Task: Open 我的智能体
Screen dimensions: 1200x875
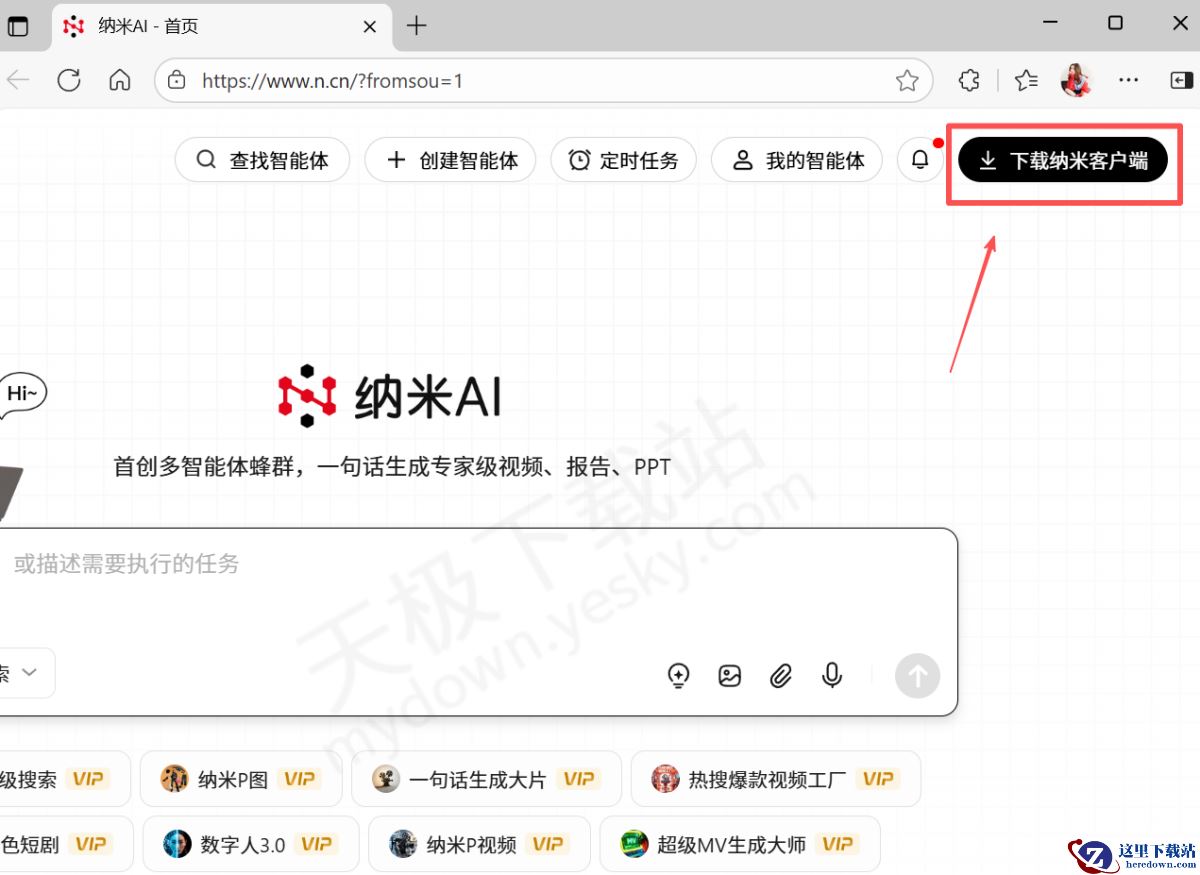Action: pyautogui.click(x=797, y=160)
